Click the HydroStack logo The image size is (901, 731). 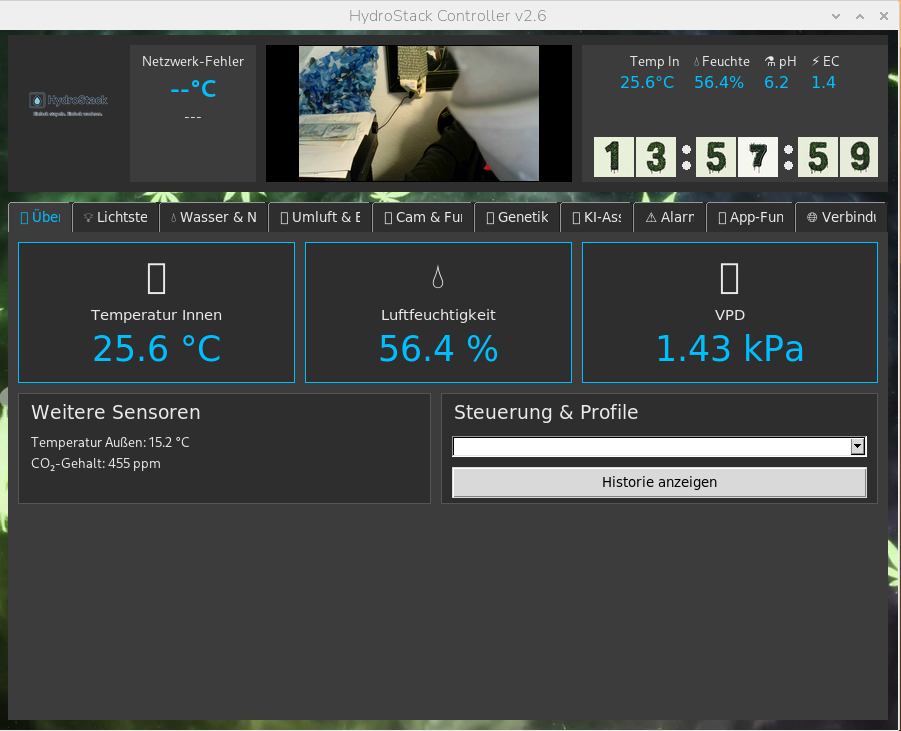point(67,103)
